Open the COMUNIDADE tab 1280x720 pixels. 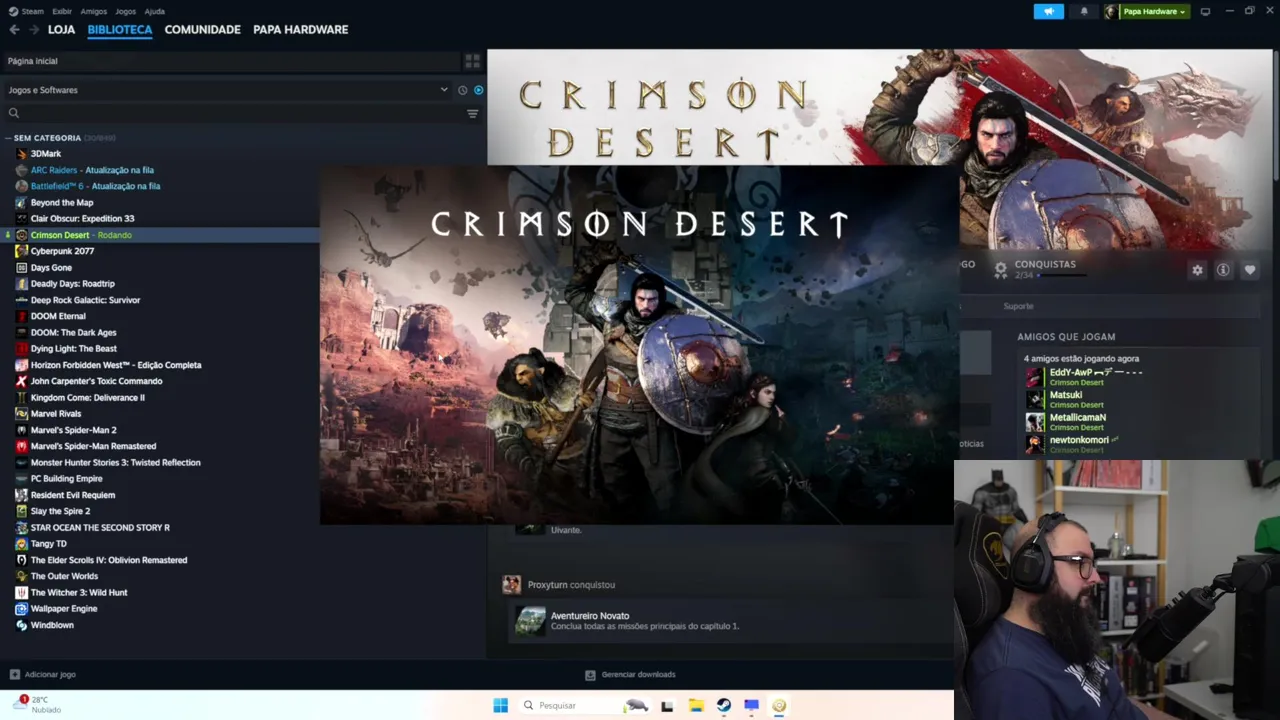pyautogui.click(x=203, y=30)
